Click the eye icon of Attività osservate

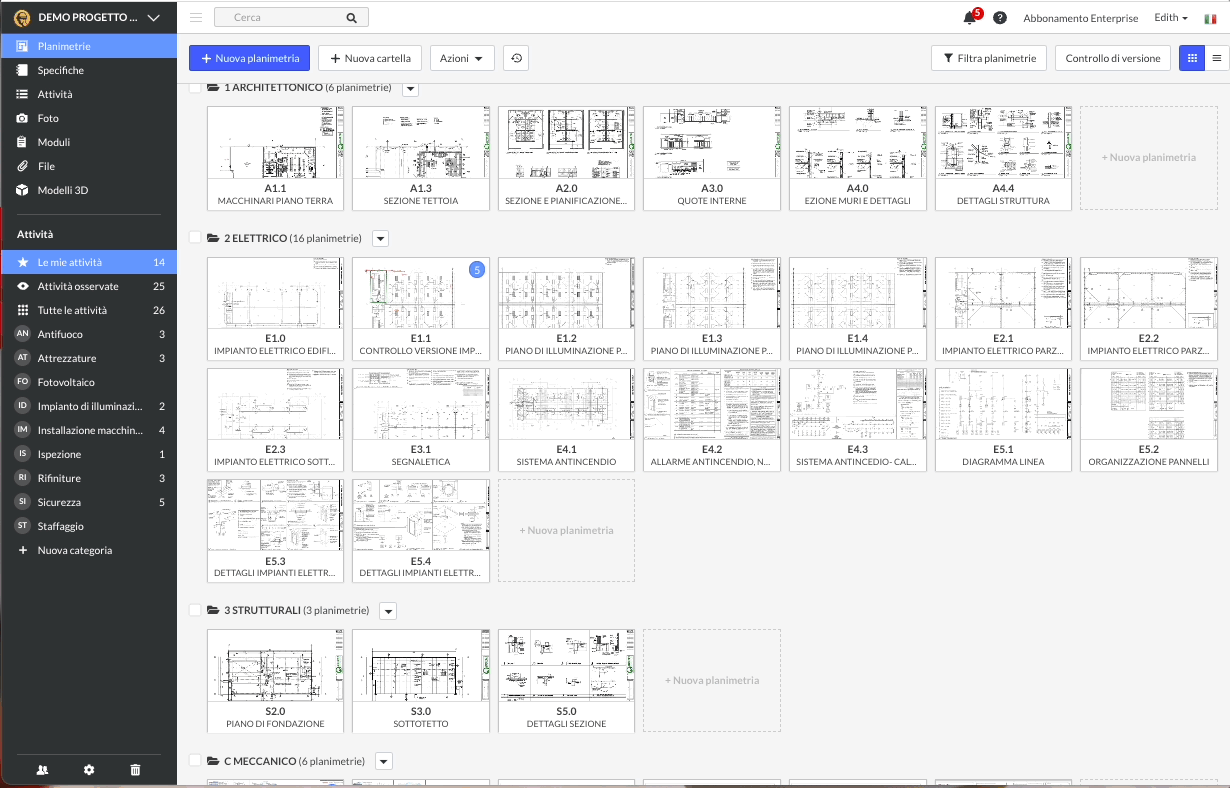click(23, 286)
